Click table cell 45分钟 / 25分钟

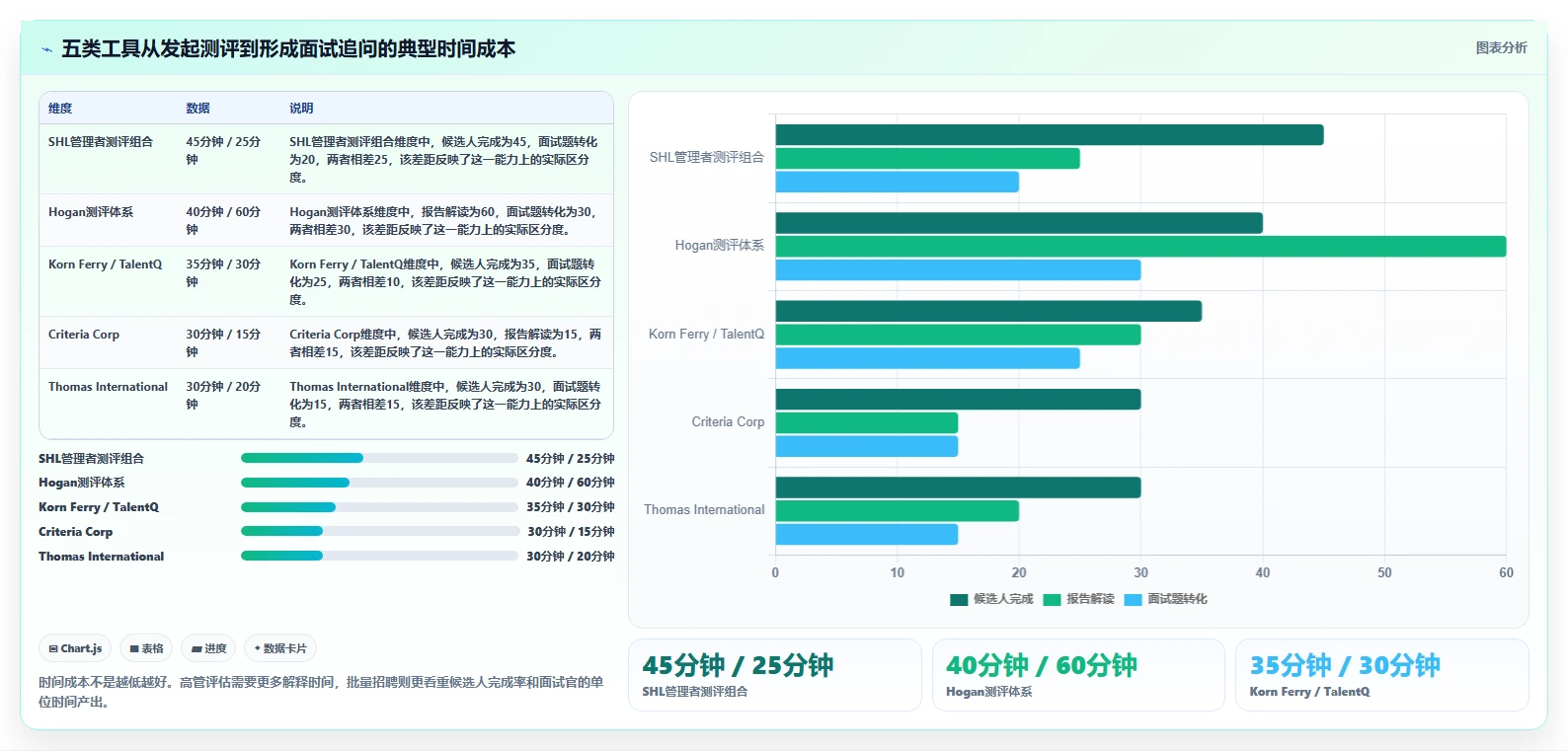(223, 151)
